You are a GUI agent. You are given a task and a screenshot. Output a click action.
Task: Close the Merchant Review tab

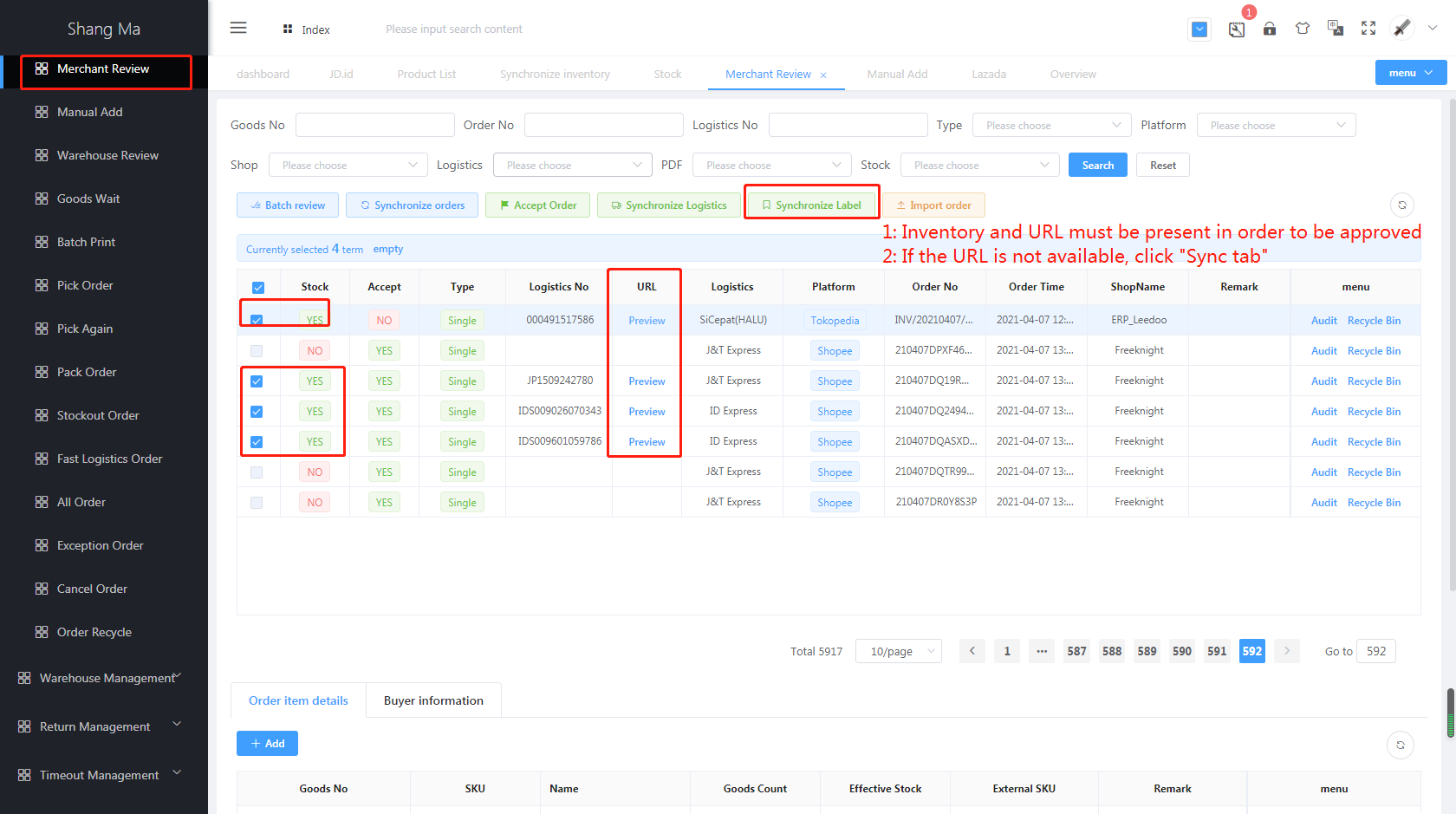pos(823,75)
